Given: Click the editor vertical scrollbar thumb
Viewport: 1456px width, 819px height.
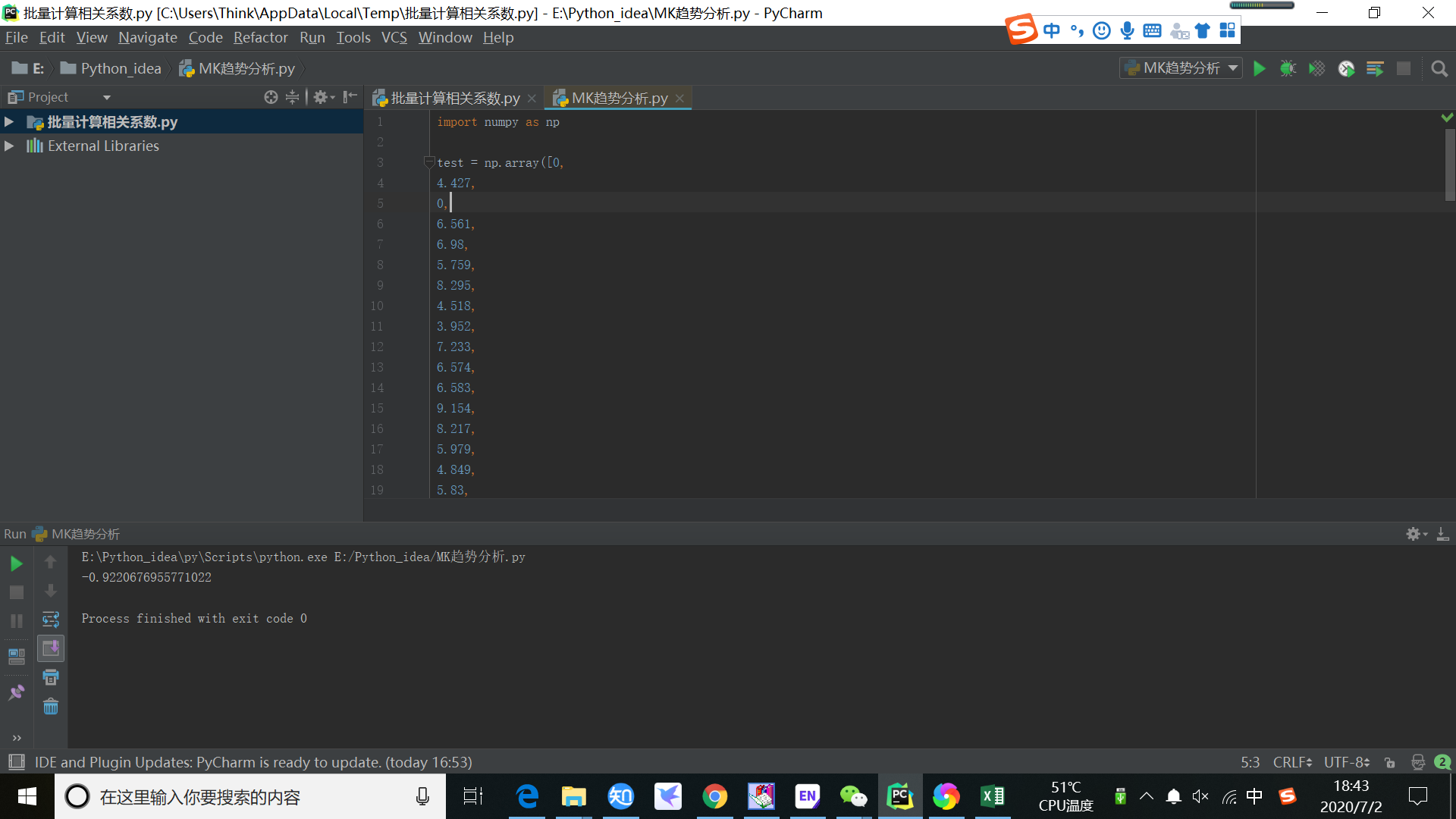Looking at the screenshot, I should pyautogui.click(x=1449, y=165).
